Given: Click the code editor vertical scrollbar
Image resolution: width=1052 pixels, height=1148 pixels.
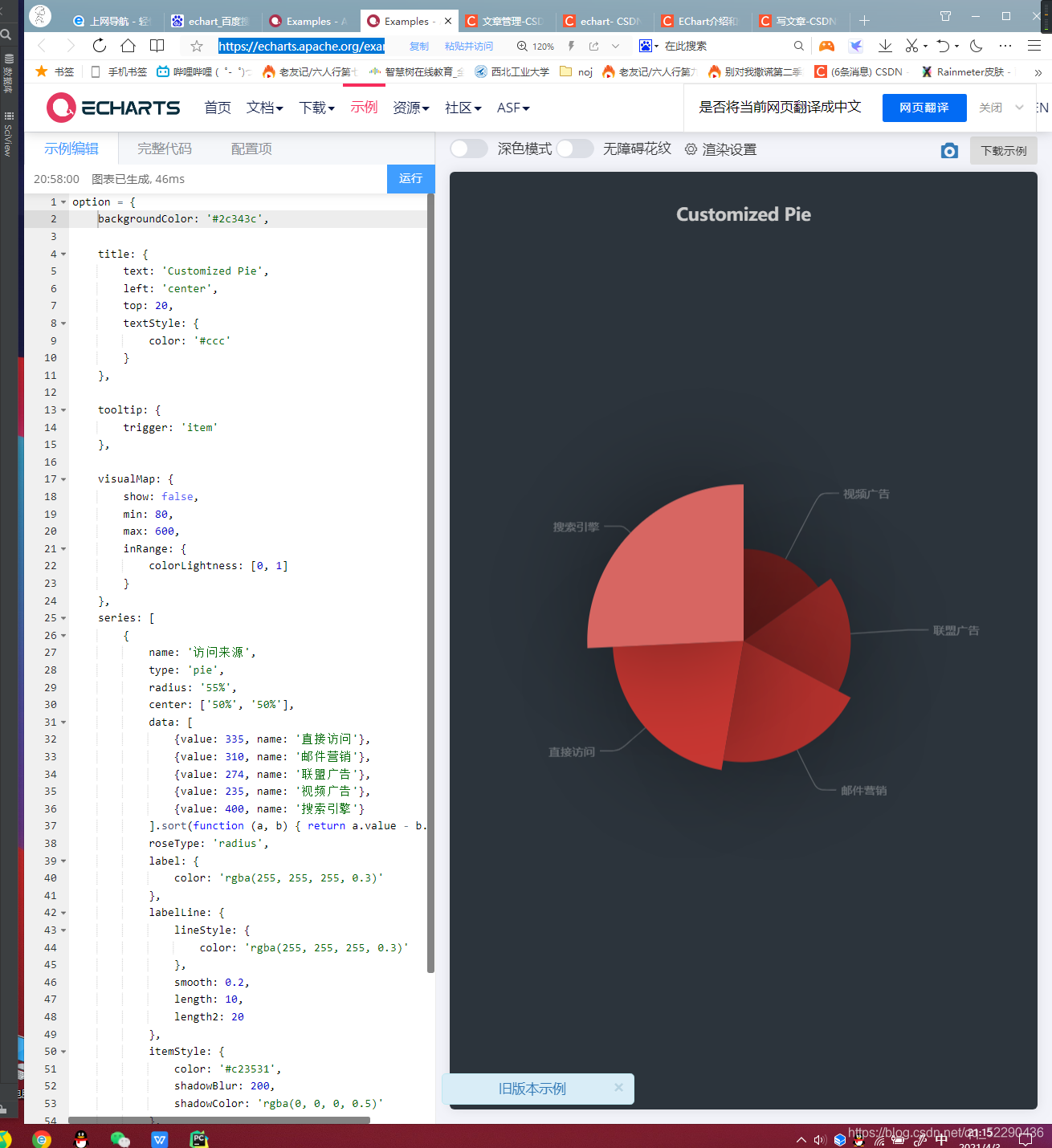Looking at the screenshot, I should [430, 584].
